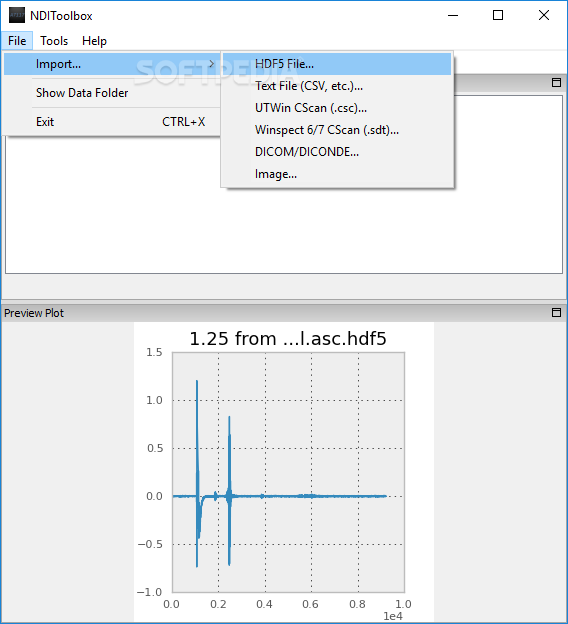
Task: Minimize the NDIToolbox window
Action: (x=453, y=16)
